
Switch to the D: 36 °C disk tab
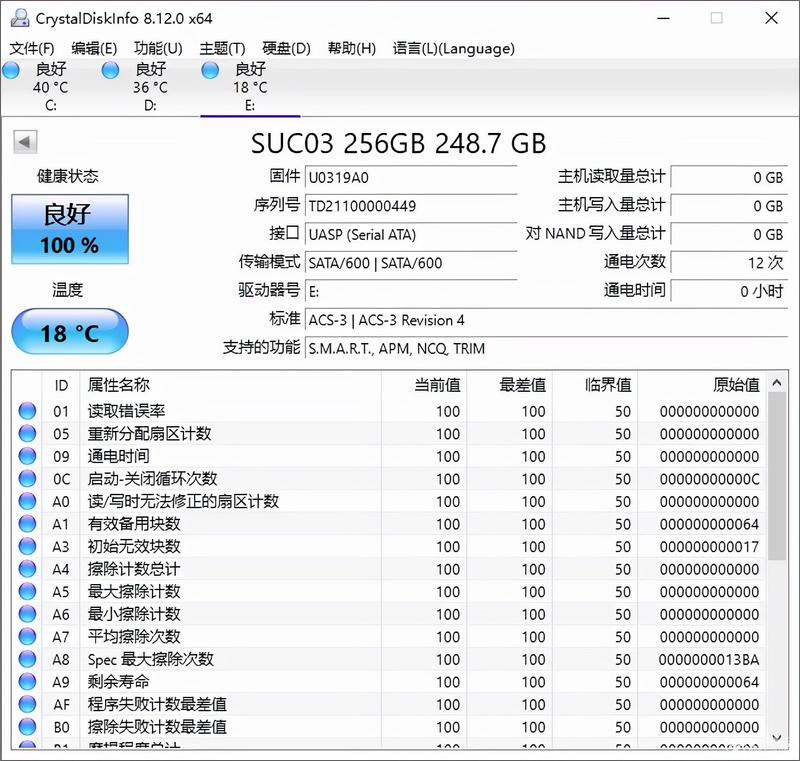point(150,87)
